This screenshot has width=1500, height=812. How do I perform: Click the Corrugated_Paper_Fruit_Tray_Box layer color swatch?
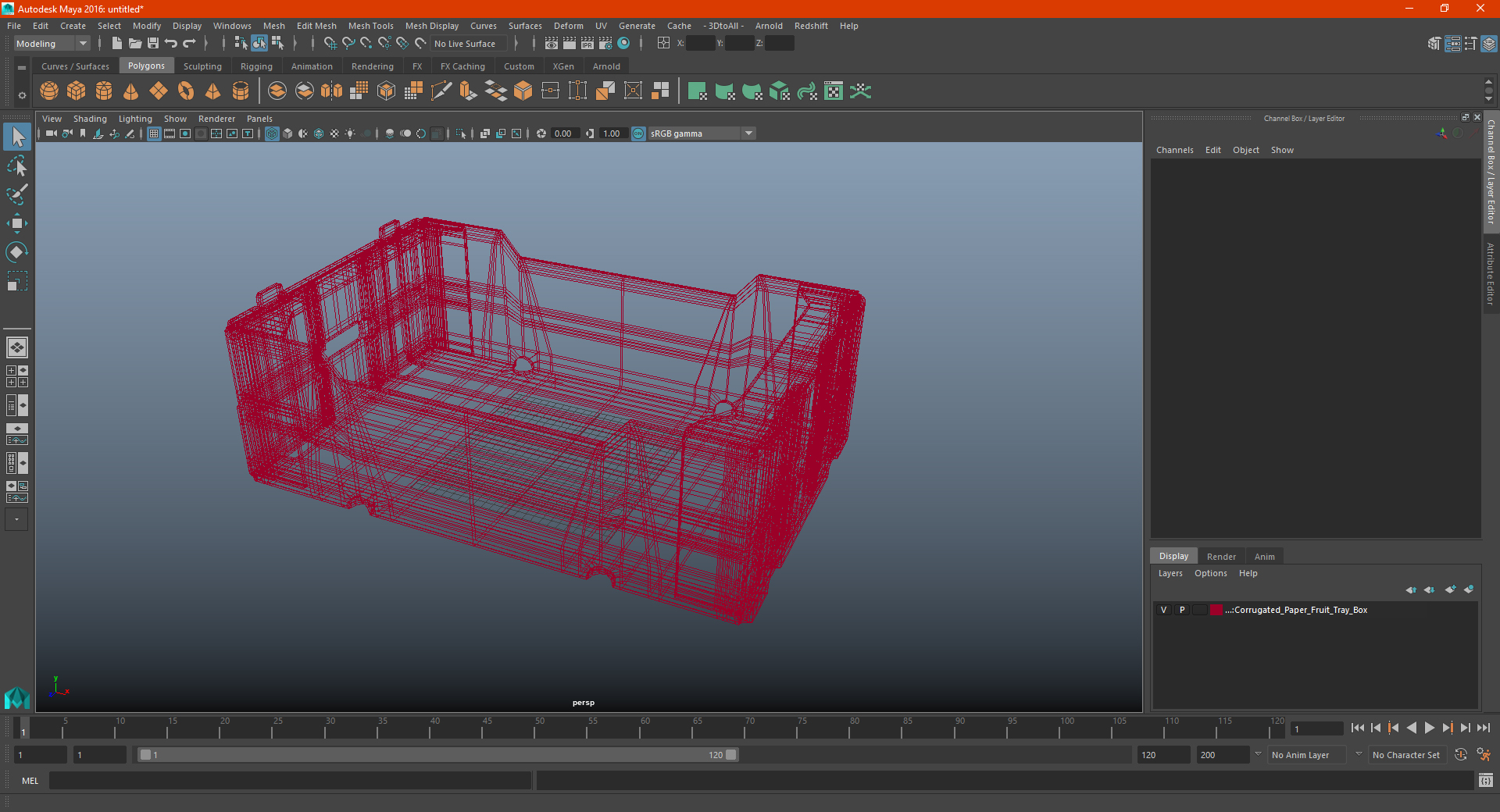1216,611
